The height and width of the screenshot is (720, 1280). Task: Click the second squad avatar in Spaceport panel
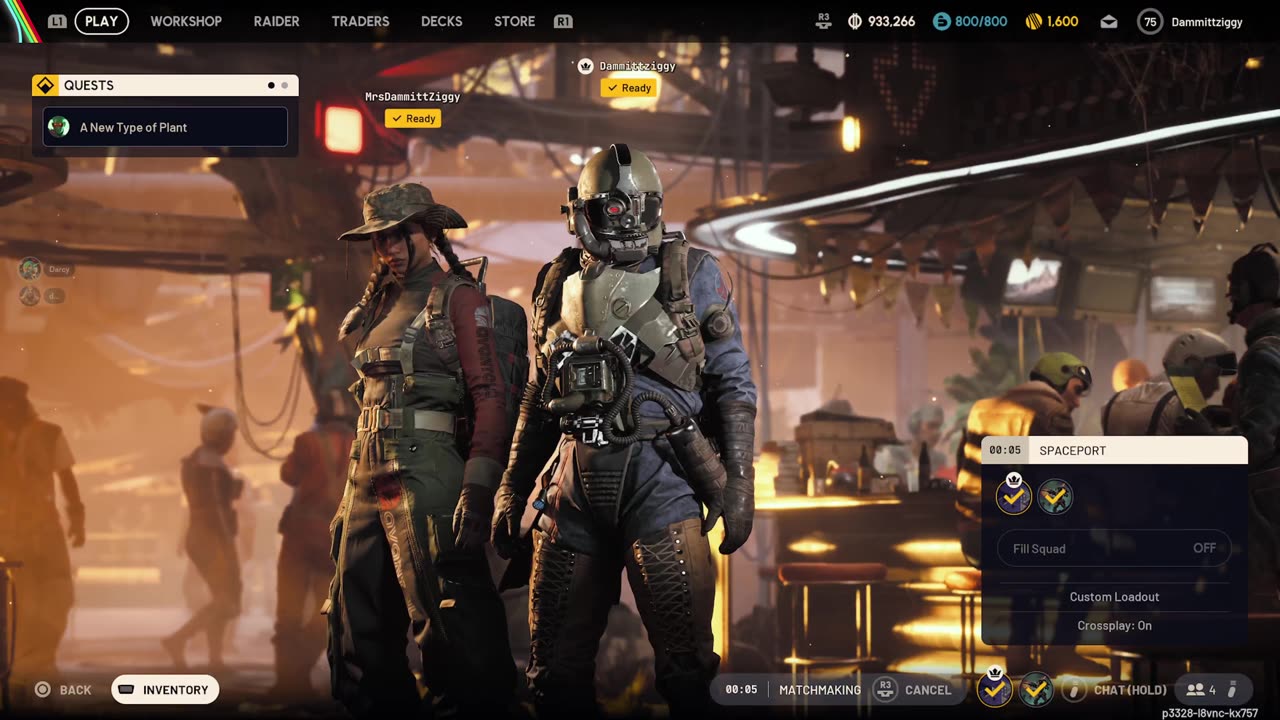click(1055, 496)
